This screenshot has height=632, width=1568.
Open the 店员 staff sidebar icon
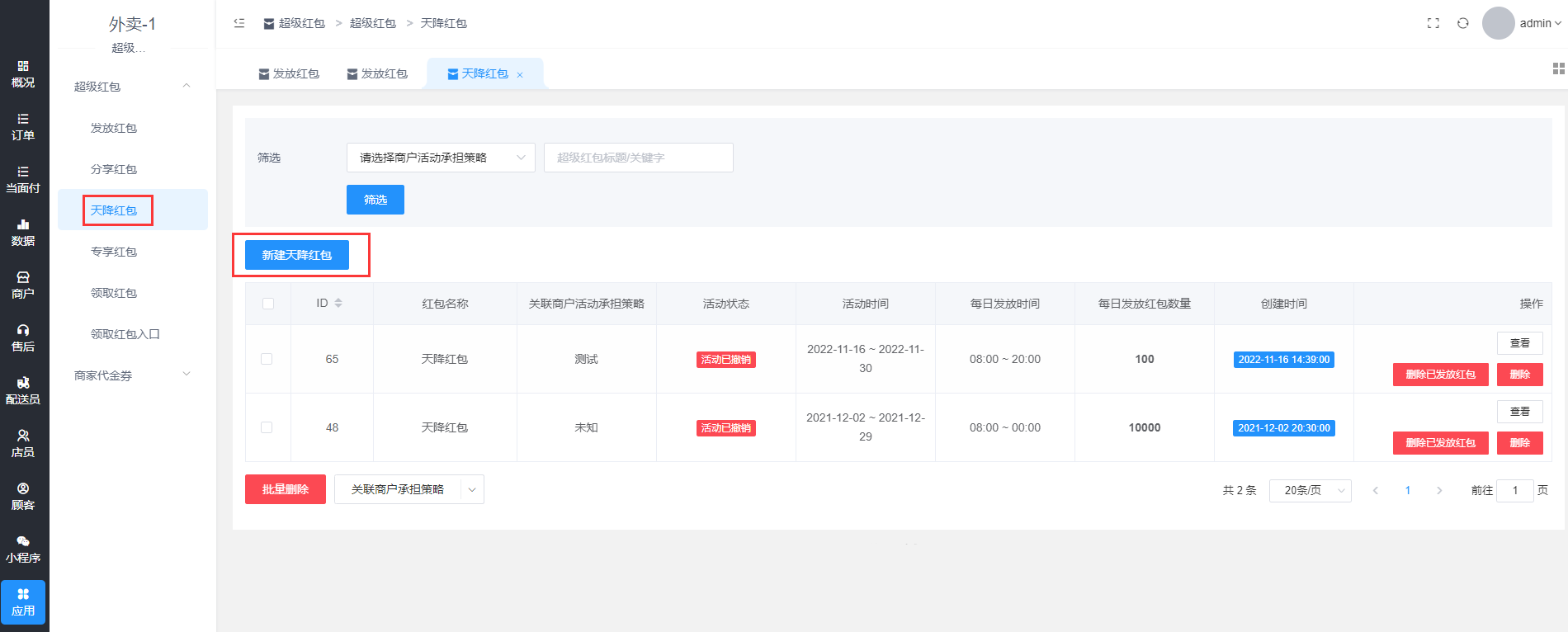[23, 444]
